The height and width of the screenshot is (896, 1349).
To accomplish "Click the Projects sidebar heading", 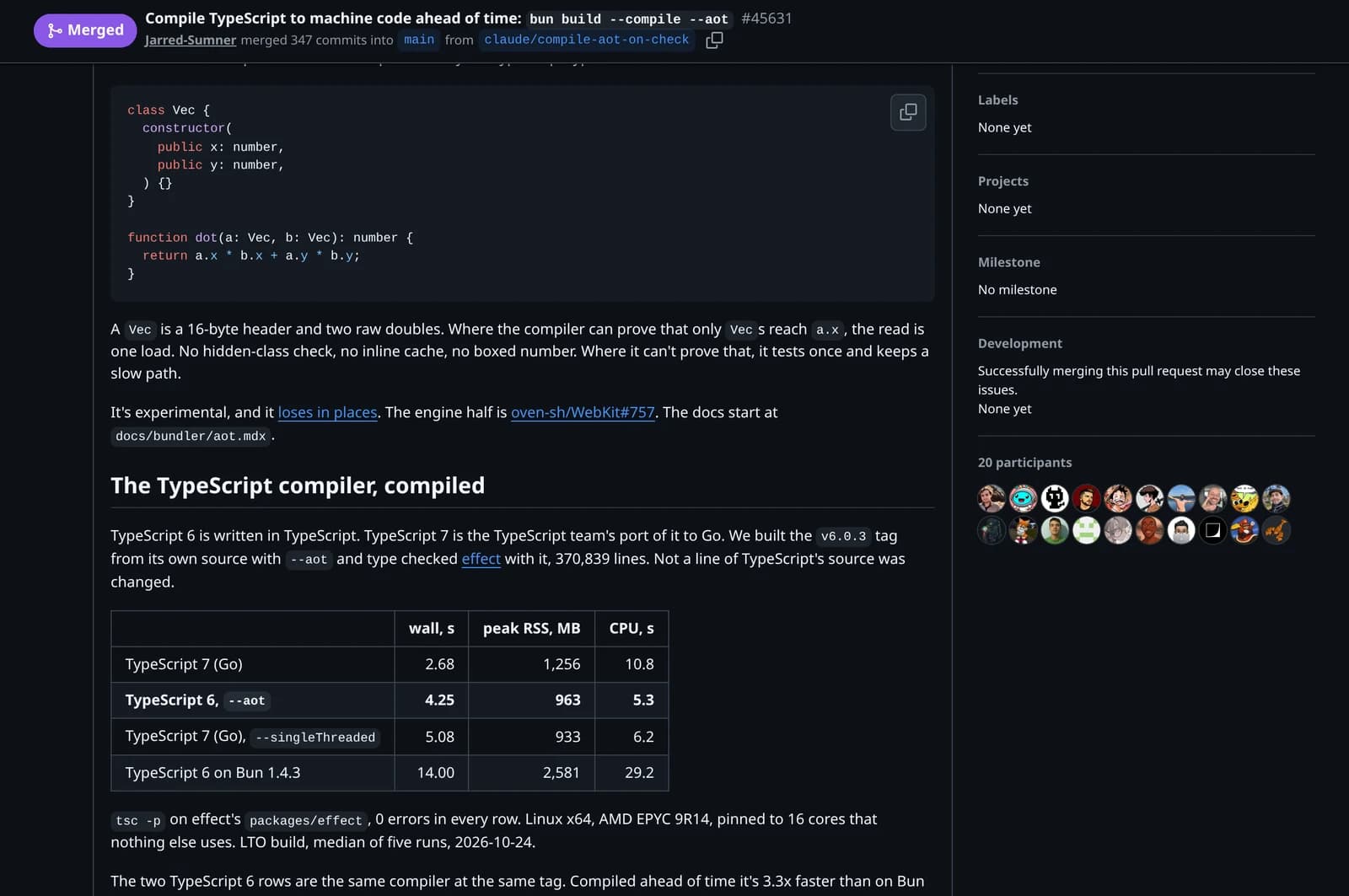I will (x=1002, y=181).
